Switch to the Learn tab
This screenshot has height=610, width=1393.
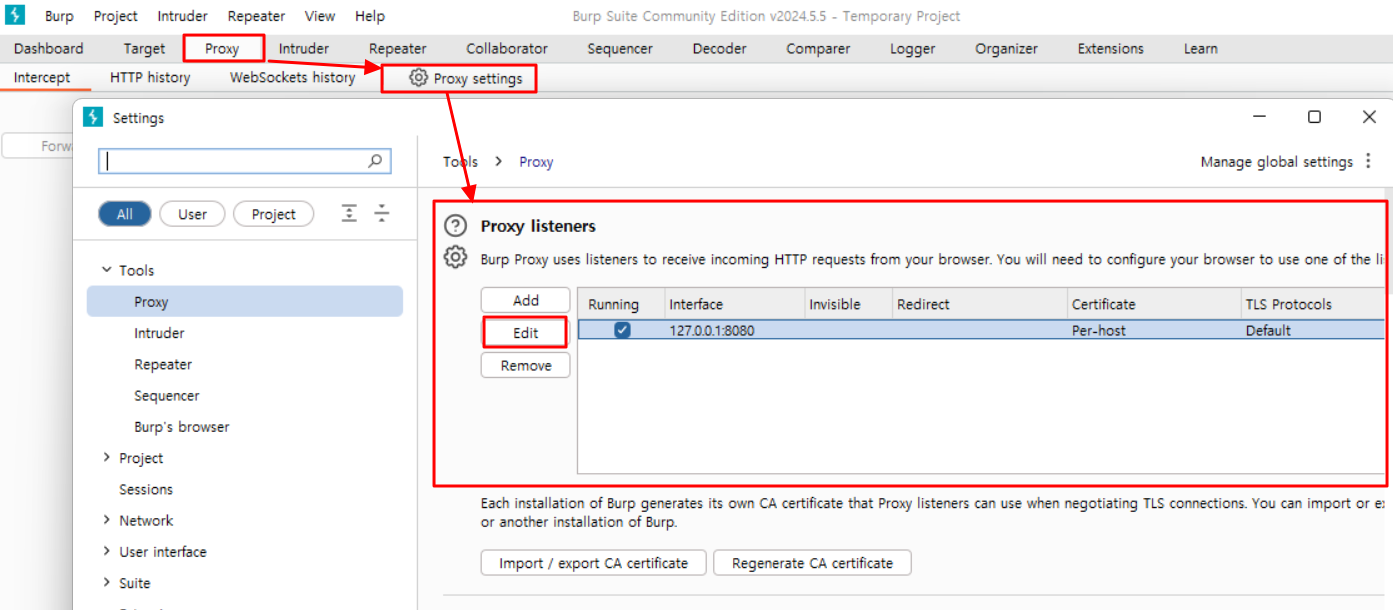click(1200, 48)
